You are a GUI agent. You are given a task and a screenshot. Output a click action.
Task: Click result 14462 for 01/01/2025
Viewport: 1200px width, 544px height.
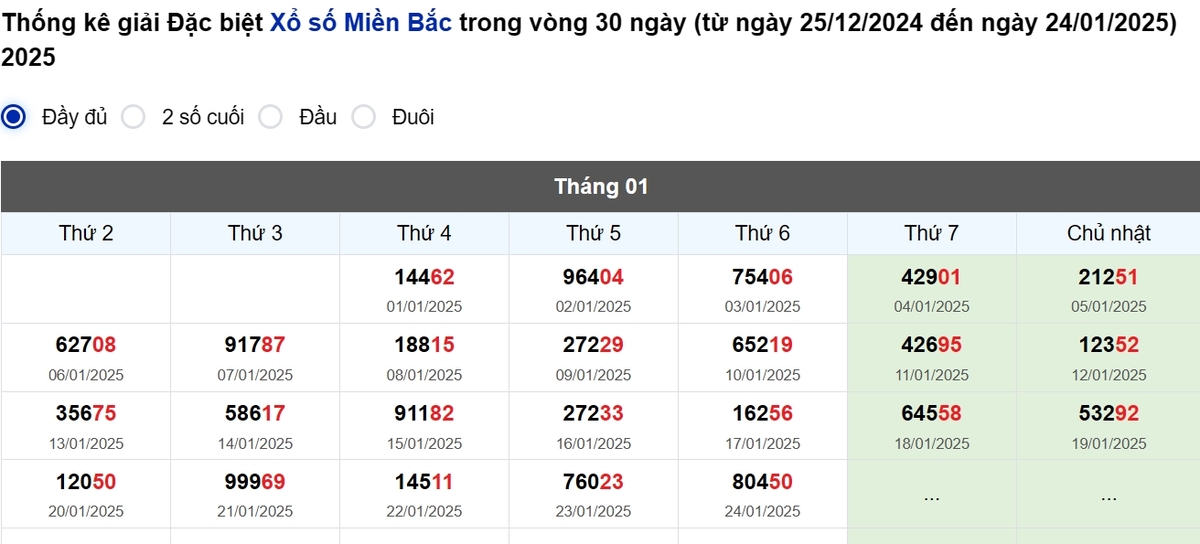[x=424, y=277]
